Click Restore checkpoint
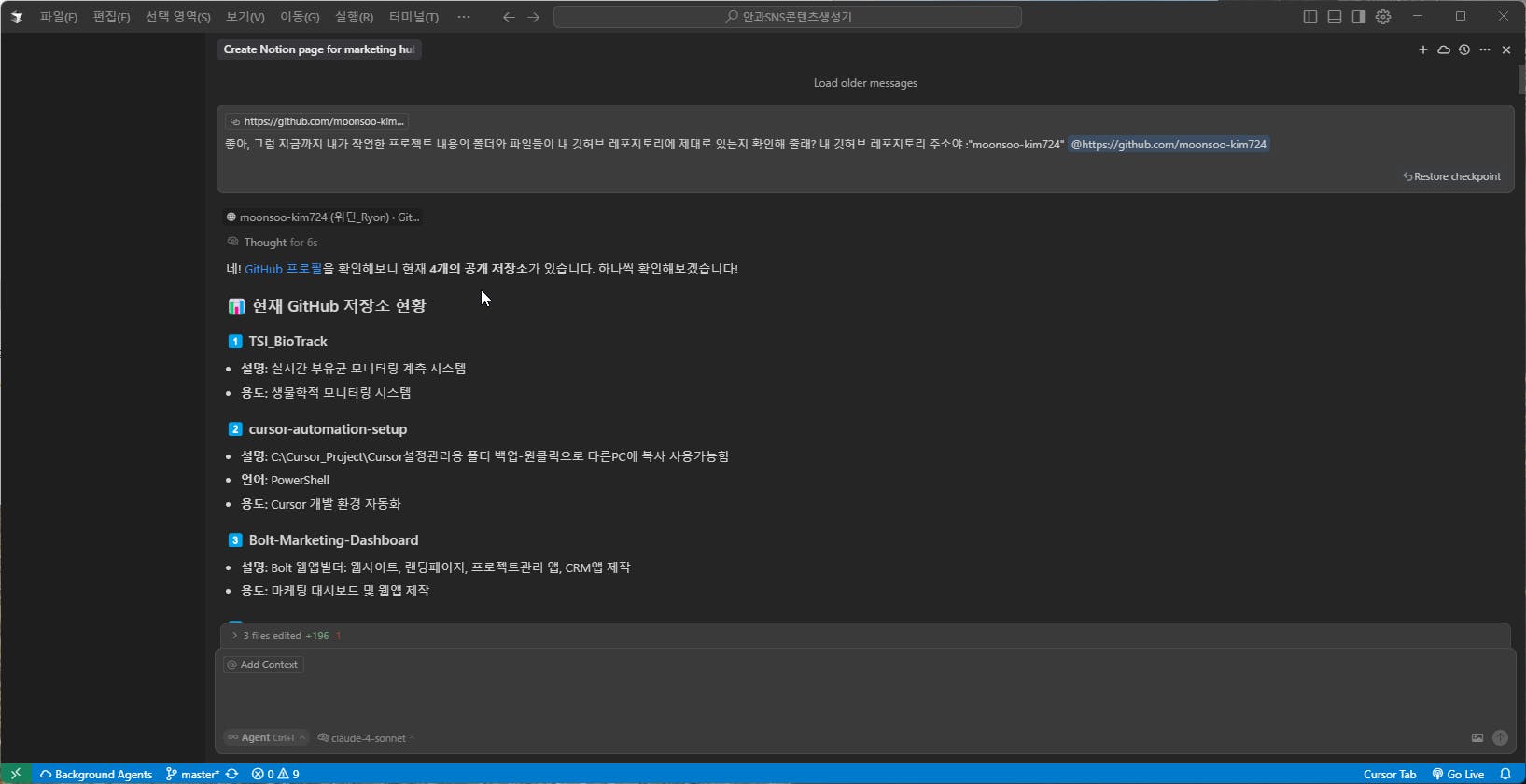1526x784 pixels. pos(1452,176)
